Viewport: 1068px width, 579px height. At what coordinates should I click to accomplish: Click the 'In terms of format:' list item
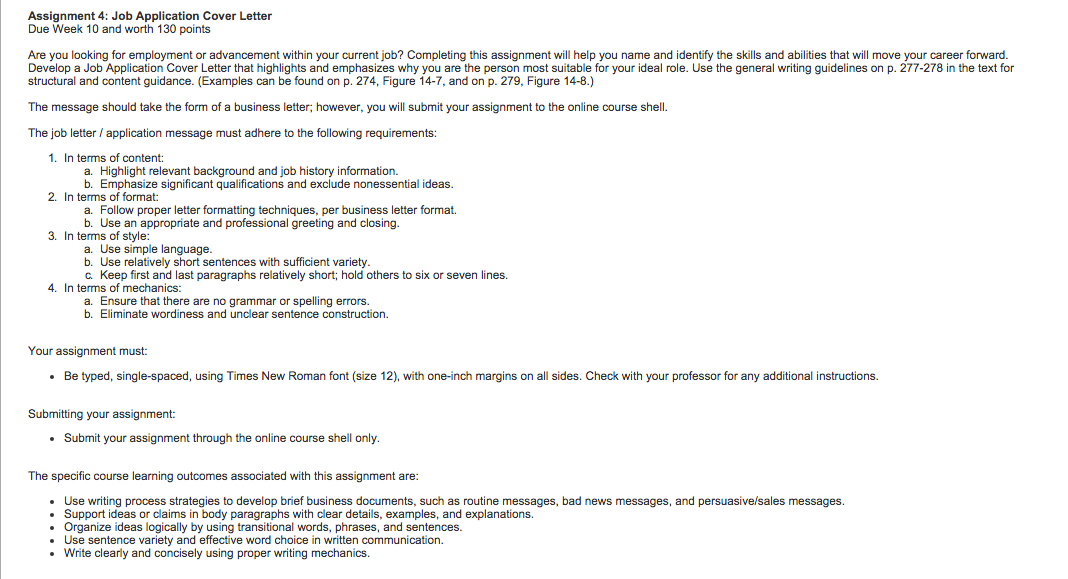tap(111, 197)
